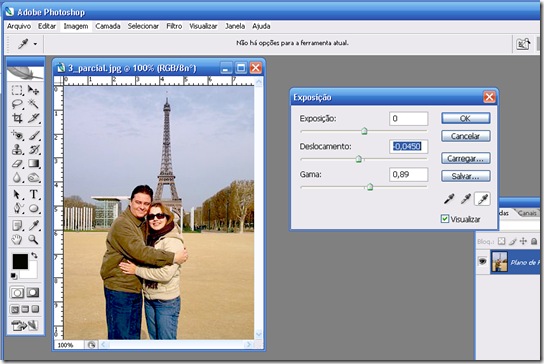Click the Carregar... button
Image resolution: width=544 pixels, height=364 pixels.
[x=466, y=158]
